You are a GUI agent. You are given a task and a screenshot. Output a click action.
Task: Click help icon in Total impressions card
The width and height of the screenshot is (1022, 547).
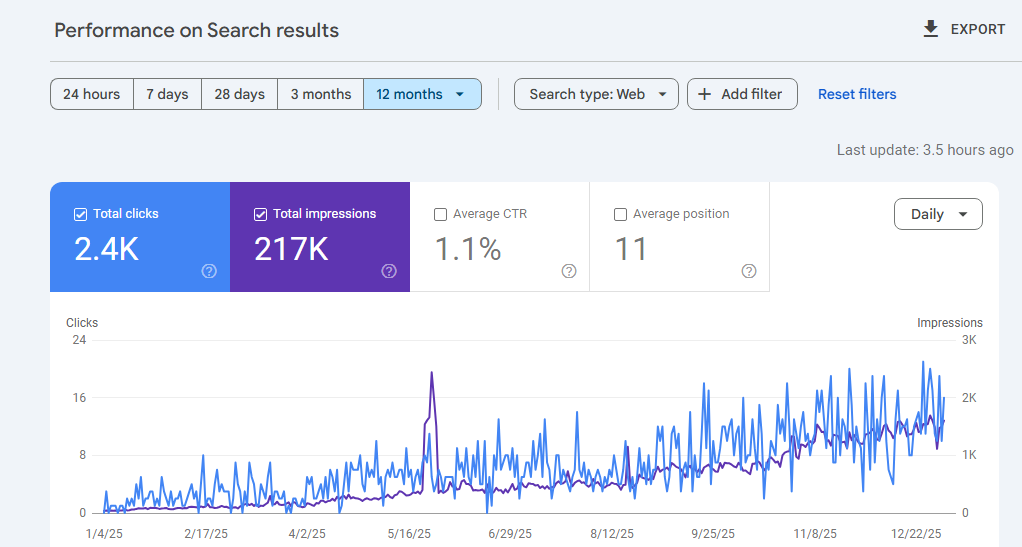click(389, 271)
